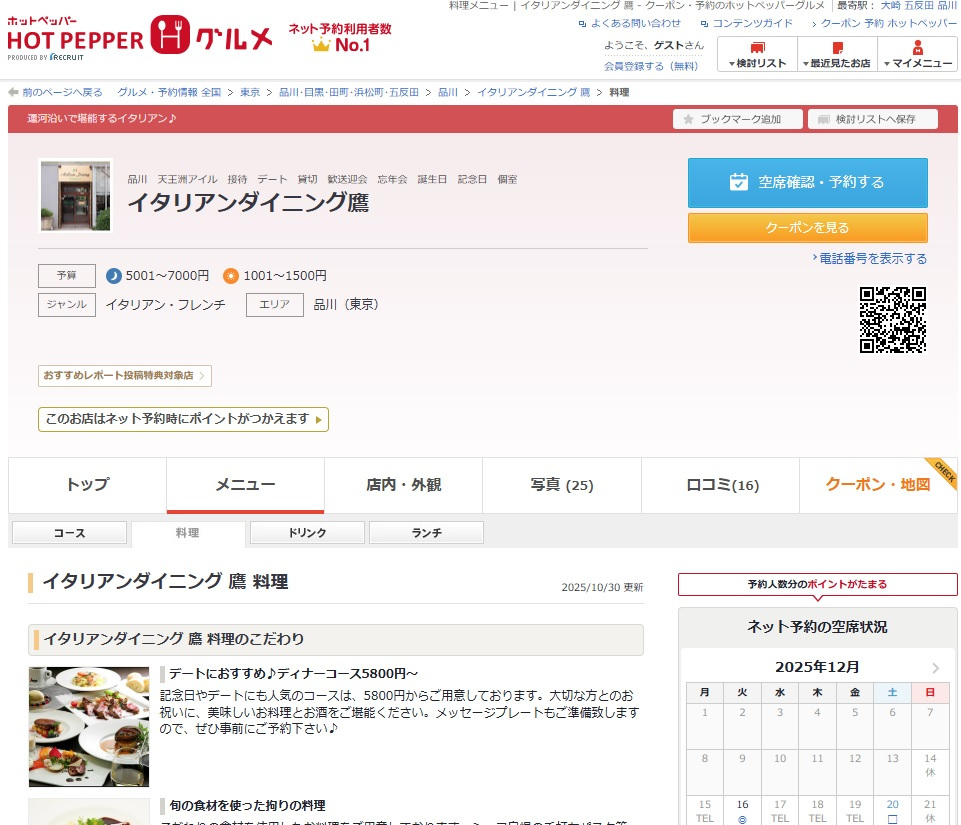Image resolution: width=961 pixels, height=825 pixels.
Task: Click the back arrow for 前のページへ戻る
Action: (14, 92)
